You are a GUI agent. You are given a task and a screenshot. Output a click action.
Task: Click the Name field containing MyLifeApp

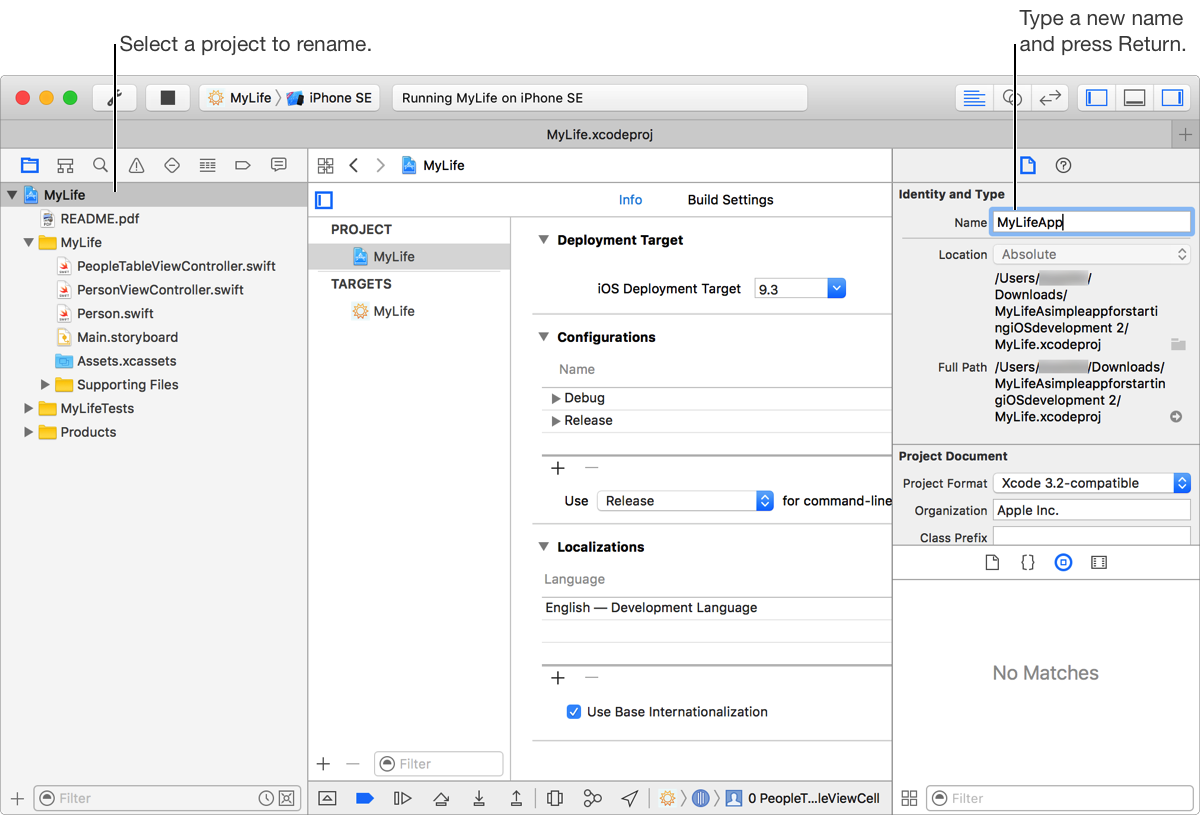tap(1091, 223)
